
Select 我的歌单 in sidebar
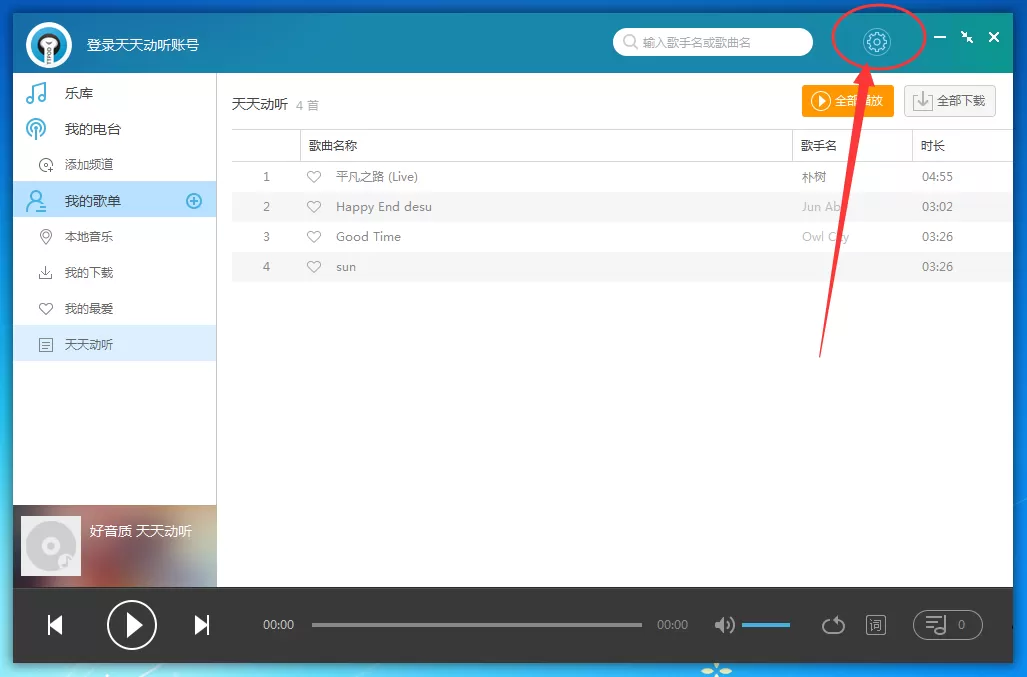coord(115,200)
